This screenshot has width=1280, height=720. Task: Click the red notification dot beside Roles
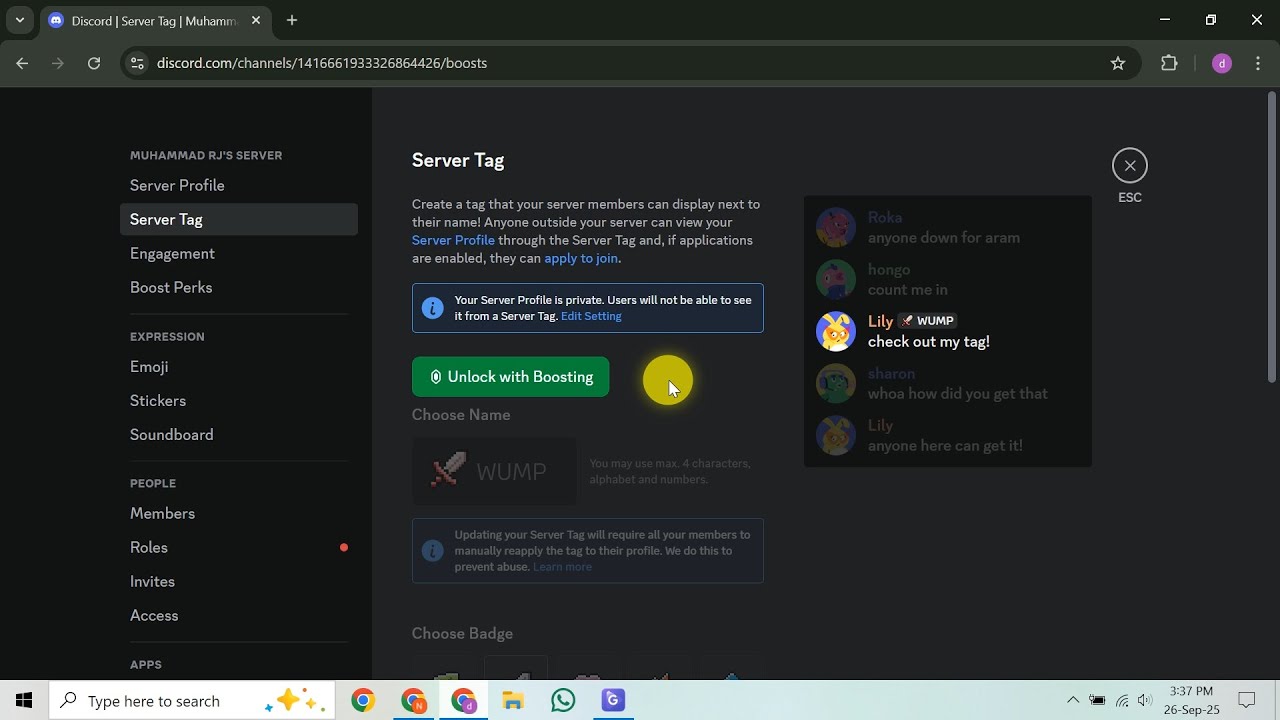pyautogui.click(x=344, y=548)
